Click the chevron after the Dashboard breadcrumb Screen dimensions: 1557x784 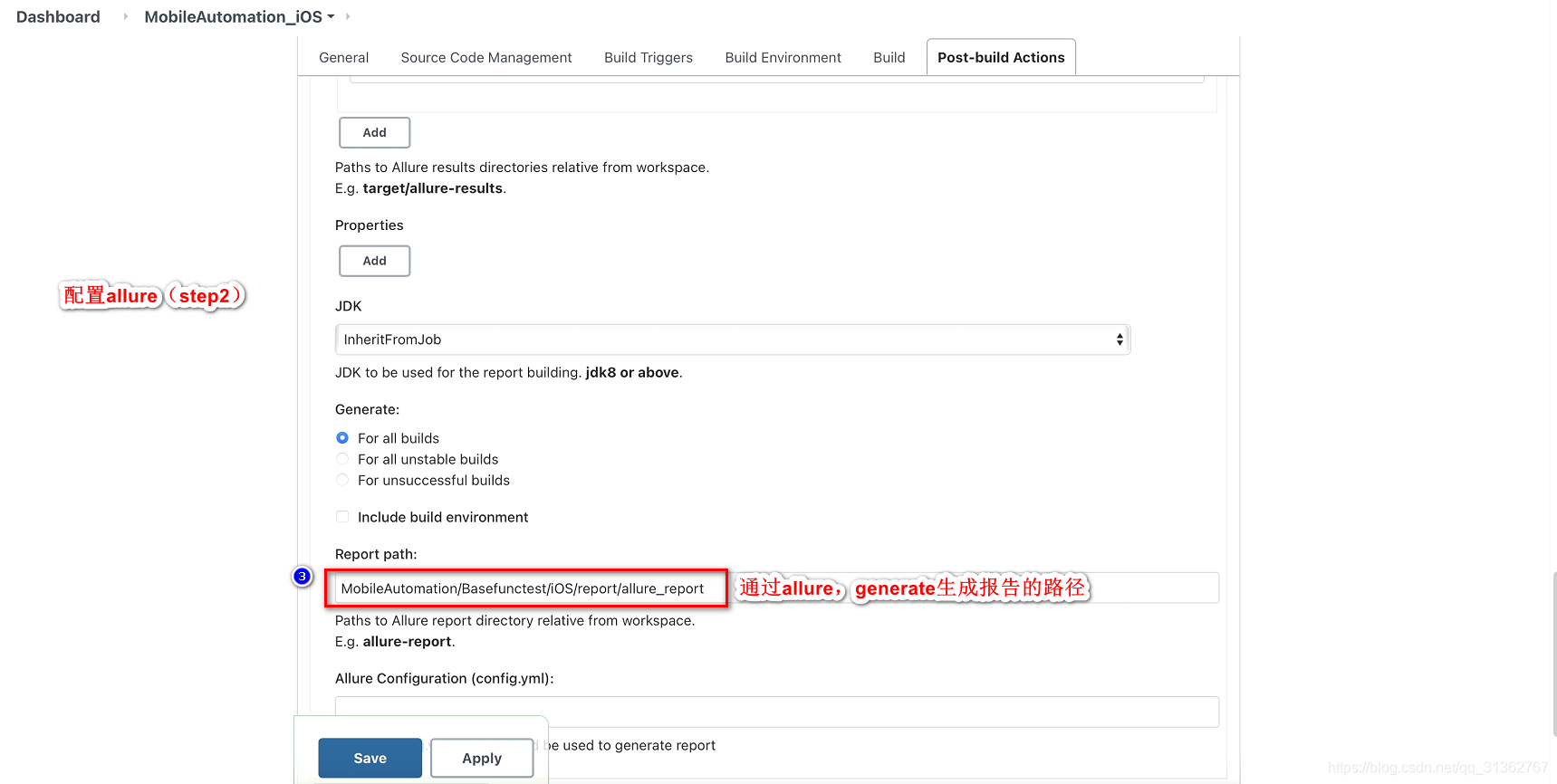tap(126, 16)
